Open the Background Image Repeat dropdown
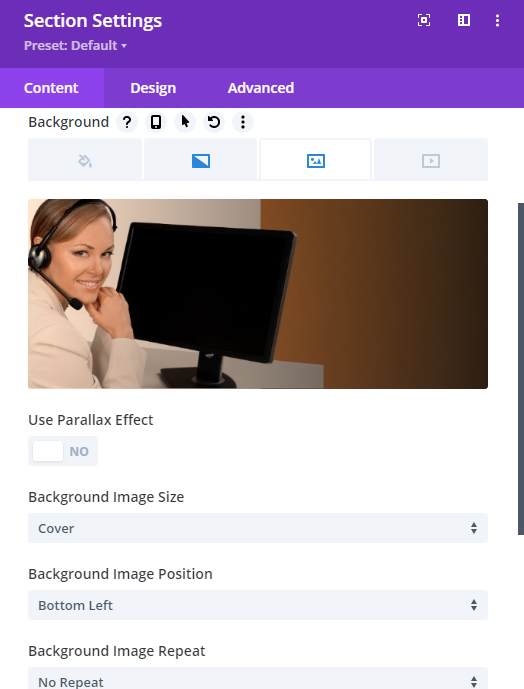The width and height of the screenshot is (524, 689). tap(258, 679)
